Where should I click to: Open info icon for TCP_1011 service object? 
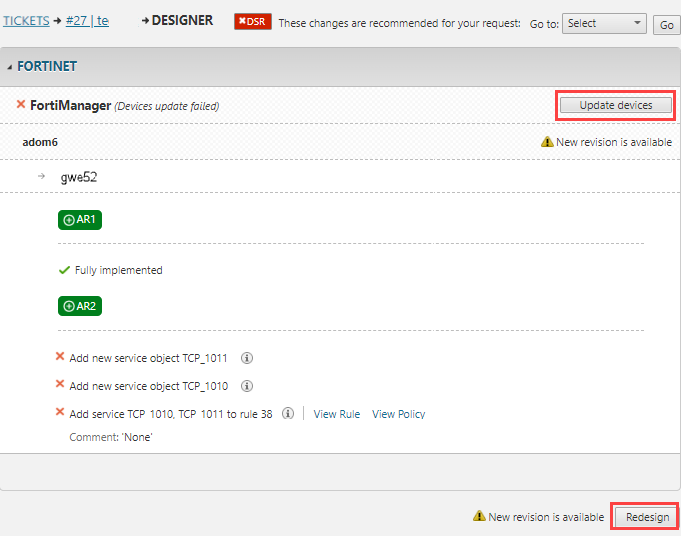(x=247, y=358)
